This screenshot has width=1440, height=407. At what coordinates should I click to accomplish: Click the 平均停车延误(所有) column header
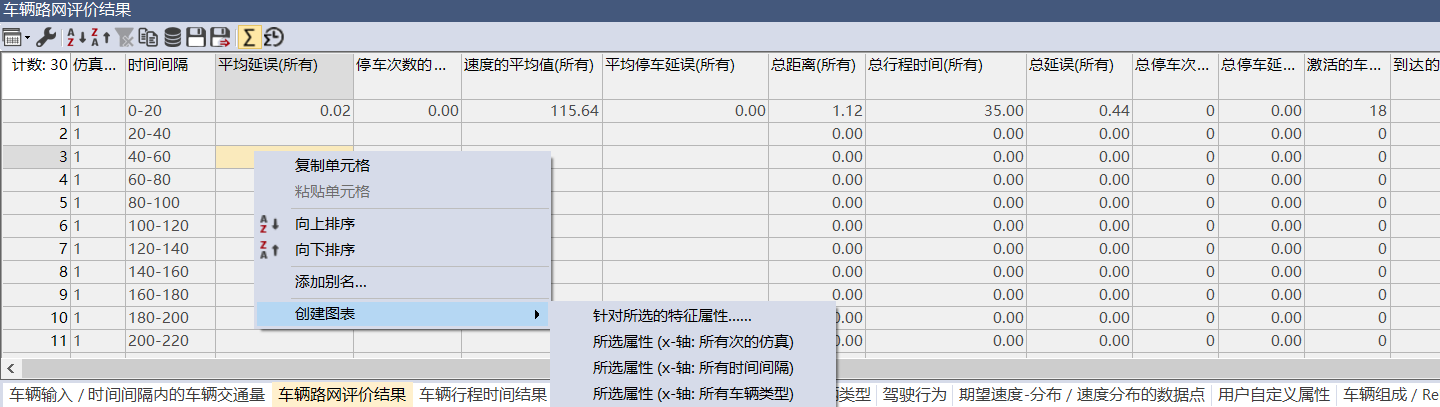(685, 77)
